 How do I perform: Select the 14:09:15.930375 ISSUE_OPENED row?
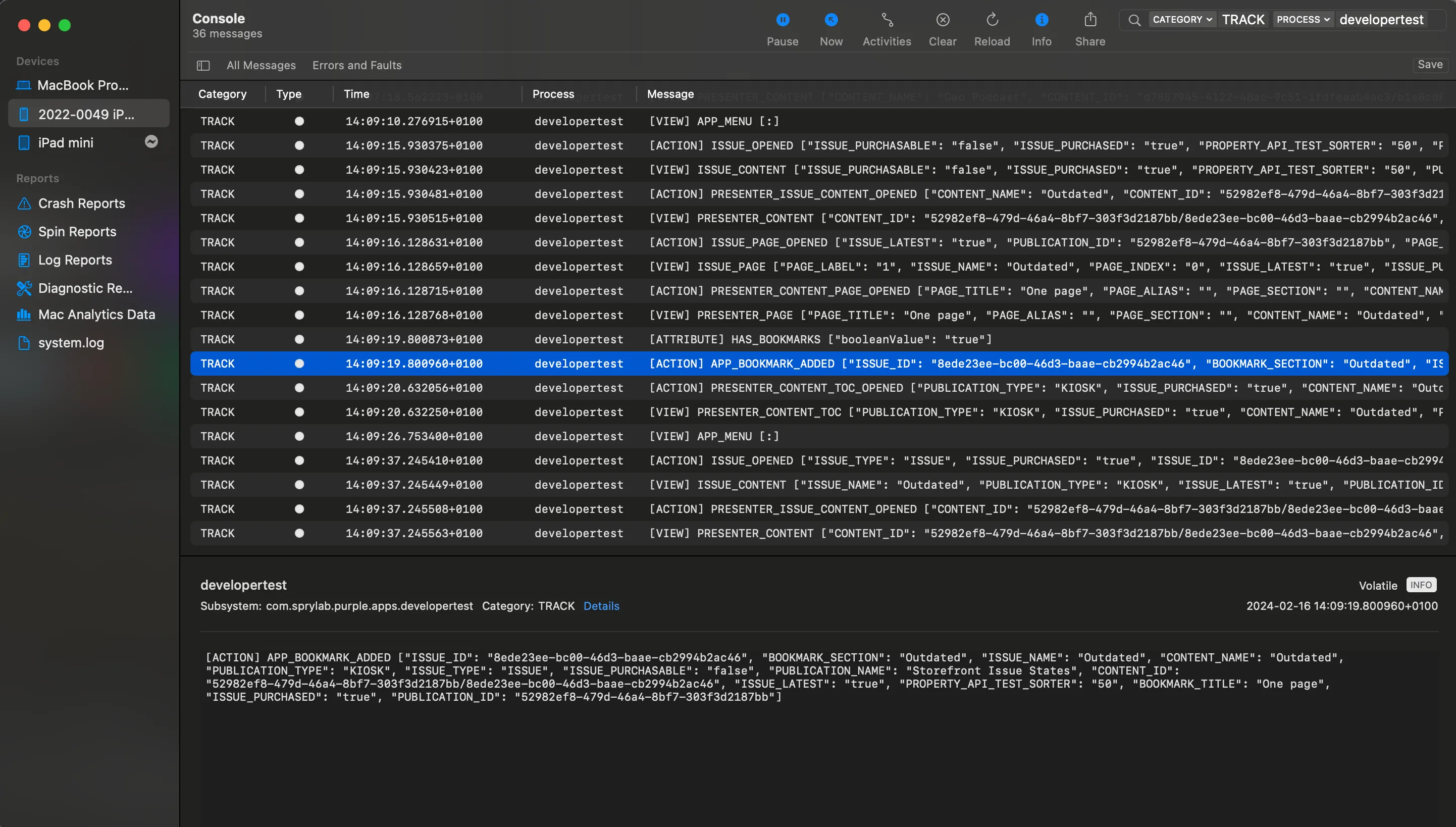819,145
